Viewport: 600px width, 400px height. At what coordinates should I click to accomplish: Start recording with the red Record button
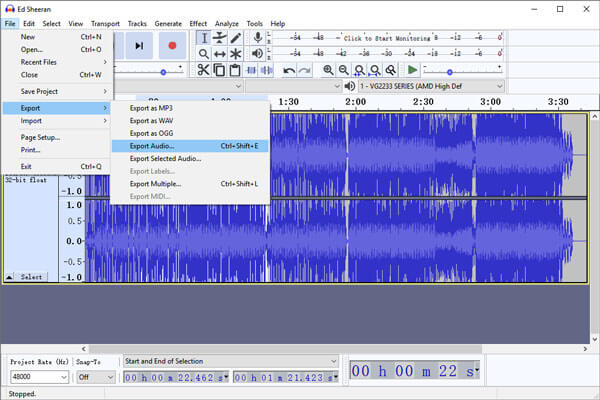[x=172, y=46]
